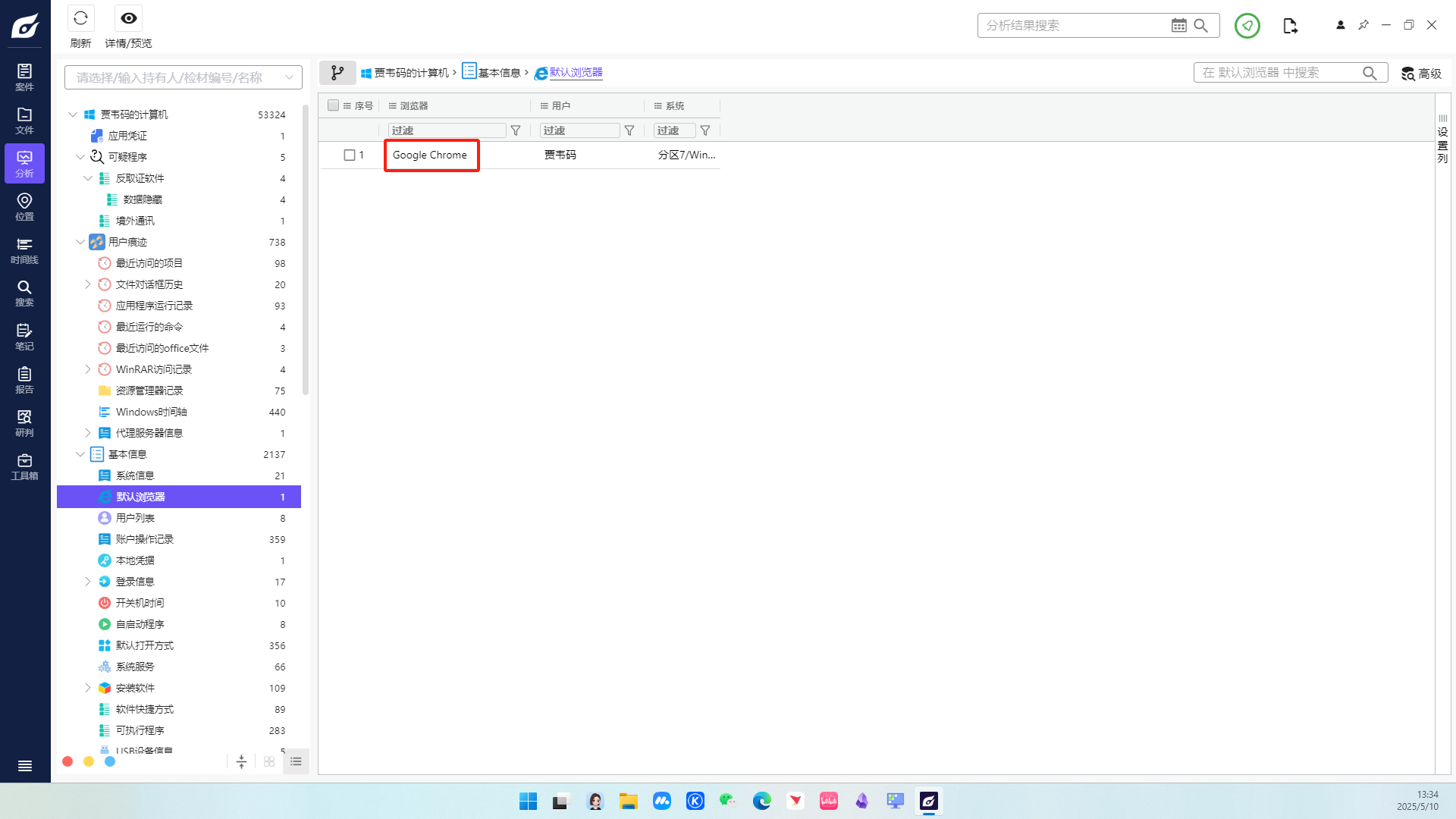Viewport: 1456px width, 819px height.
Task: Click the Advanced (高级) search button
Action: click(x=1421, y=74)
